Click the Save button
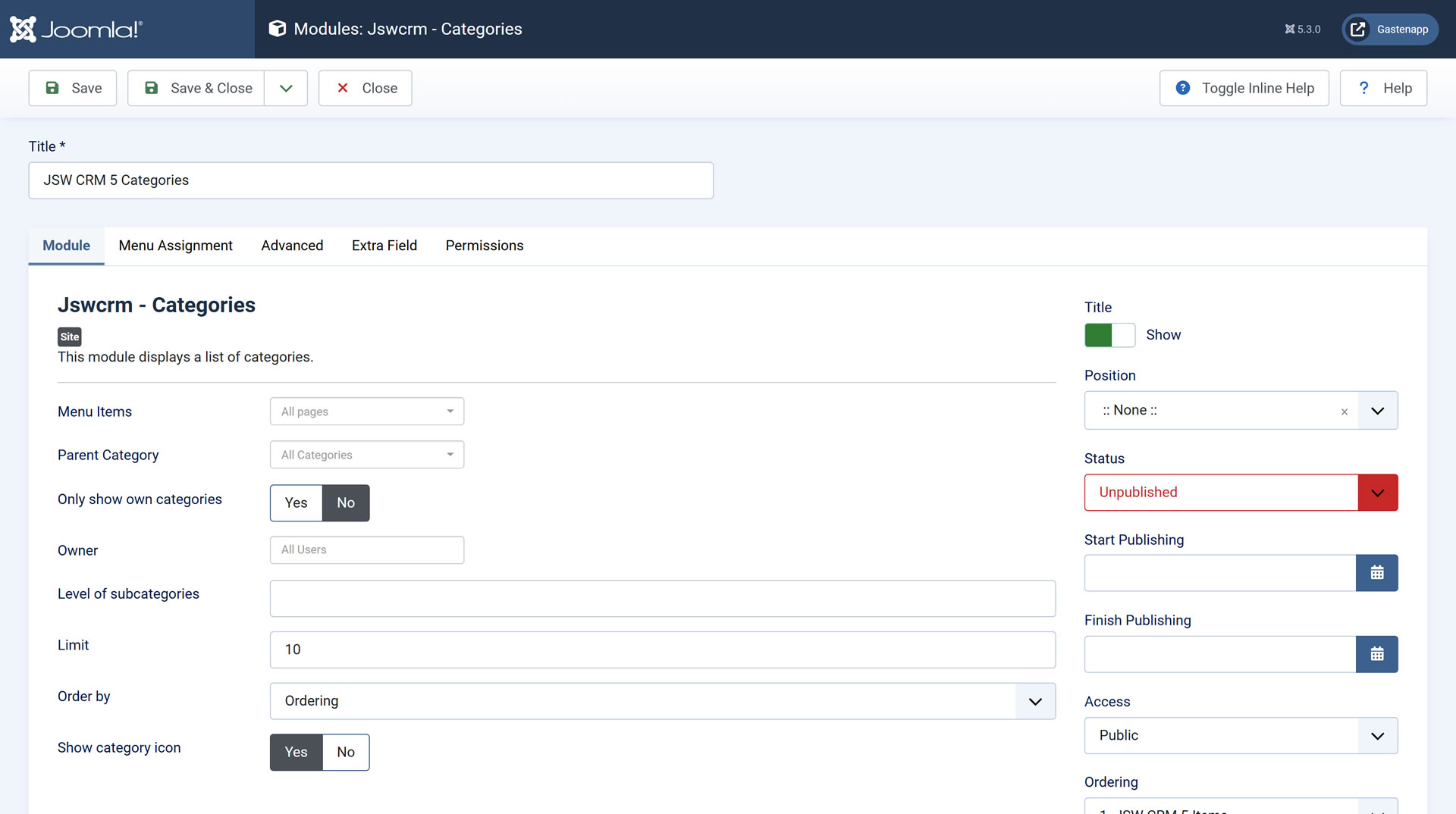 [73, 88]
